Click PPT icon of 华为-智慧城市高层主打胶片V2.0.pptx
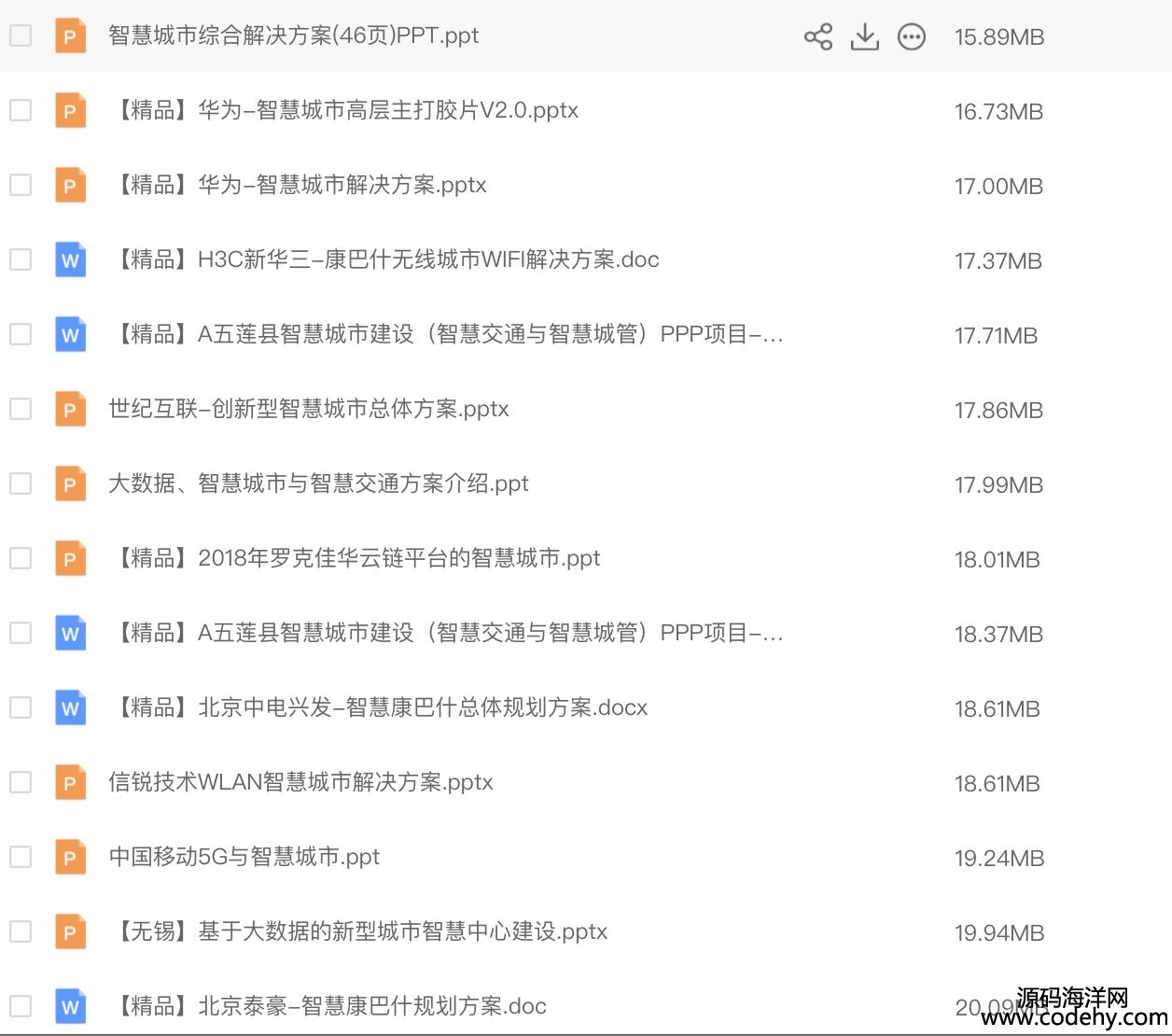This screenshot has width=1172, height=1036. 70,111
